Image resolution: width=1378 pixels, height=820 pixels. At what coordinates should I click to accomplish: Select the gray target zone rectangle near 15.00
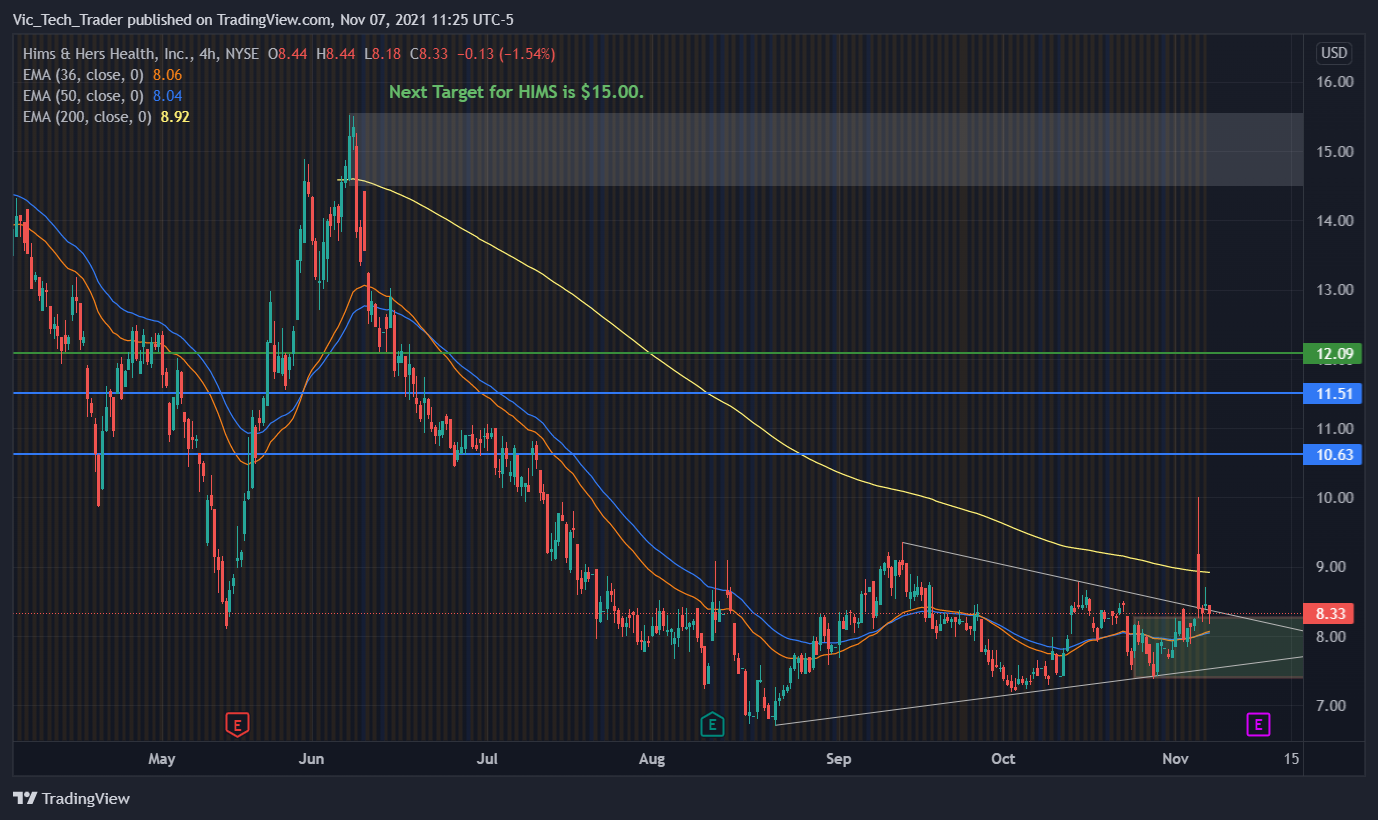coord(827,149)
